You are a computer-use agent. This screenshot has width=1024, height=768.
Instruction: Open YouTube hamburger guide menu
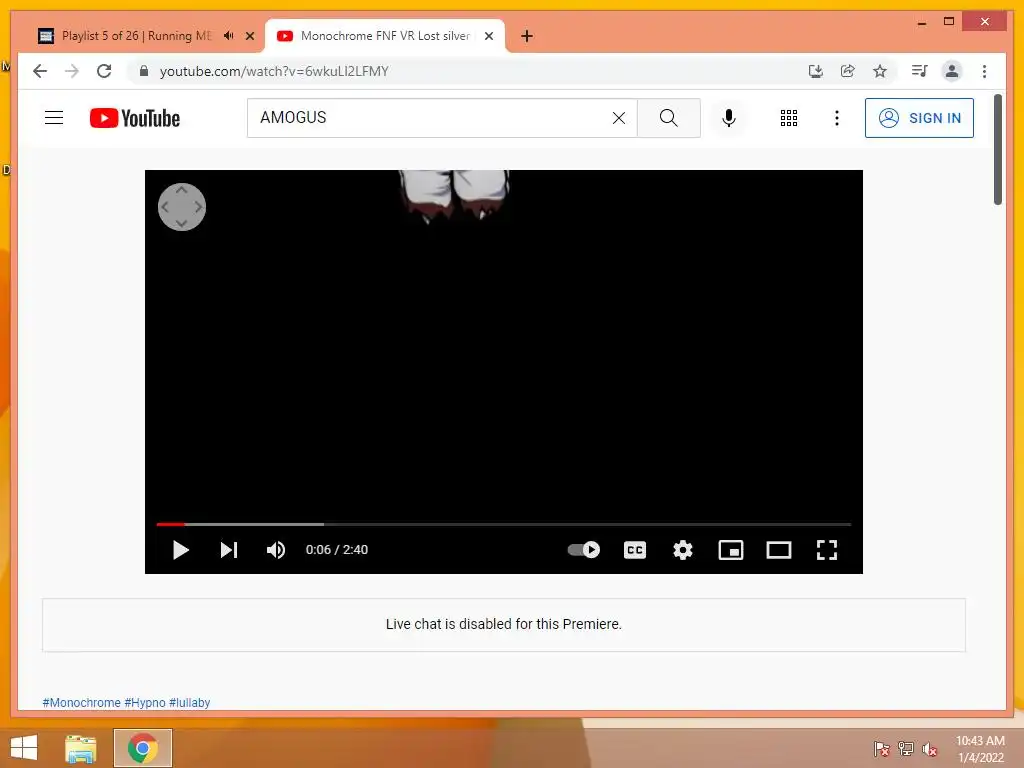(x=54, y=118)
